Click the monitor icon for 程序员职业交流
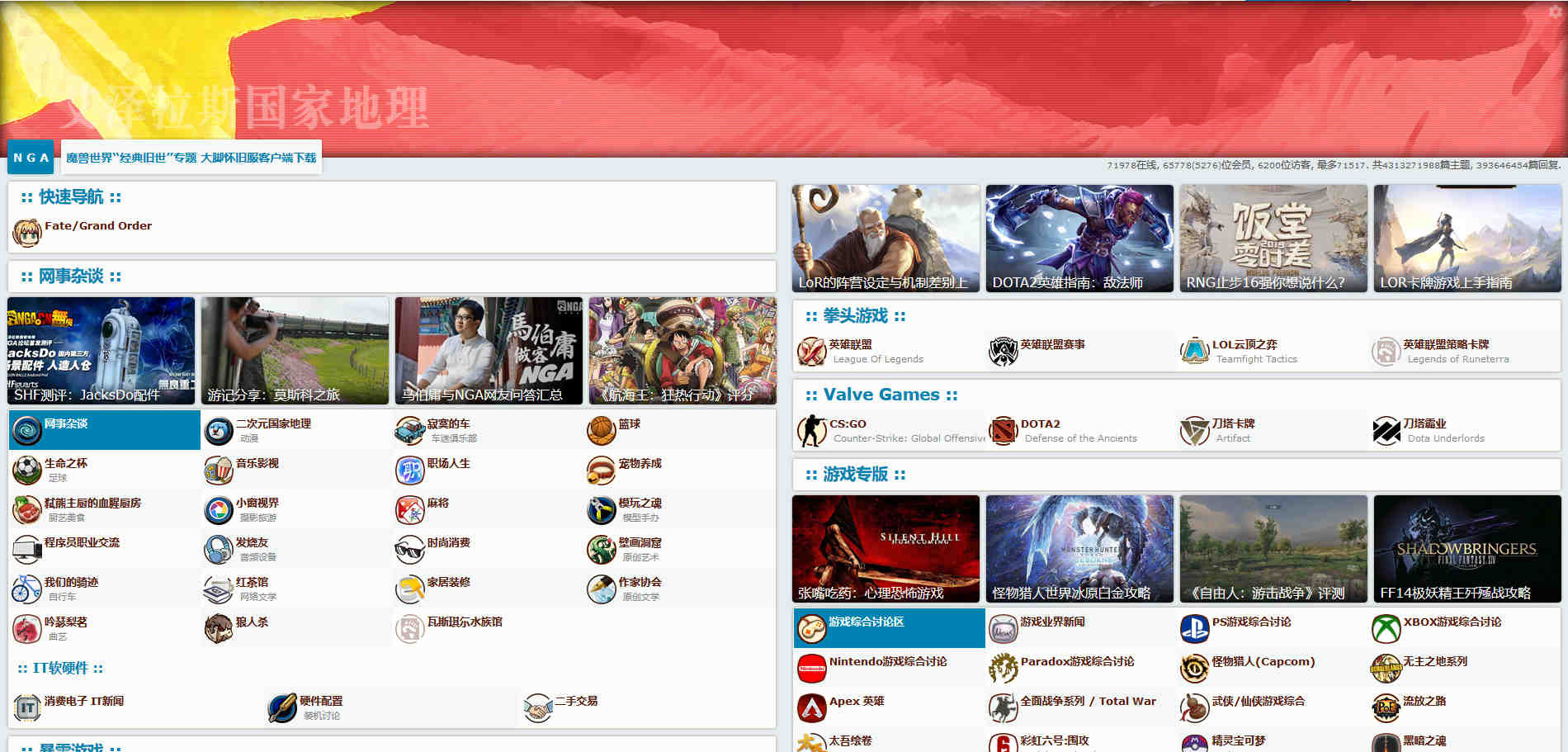The height and width of the screenshot is (752, 1568). coord(27,550)
